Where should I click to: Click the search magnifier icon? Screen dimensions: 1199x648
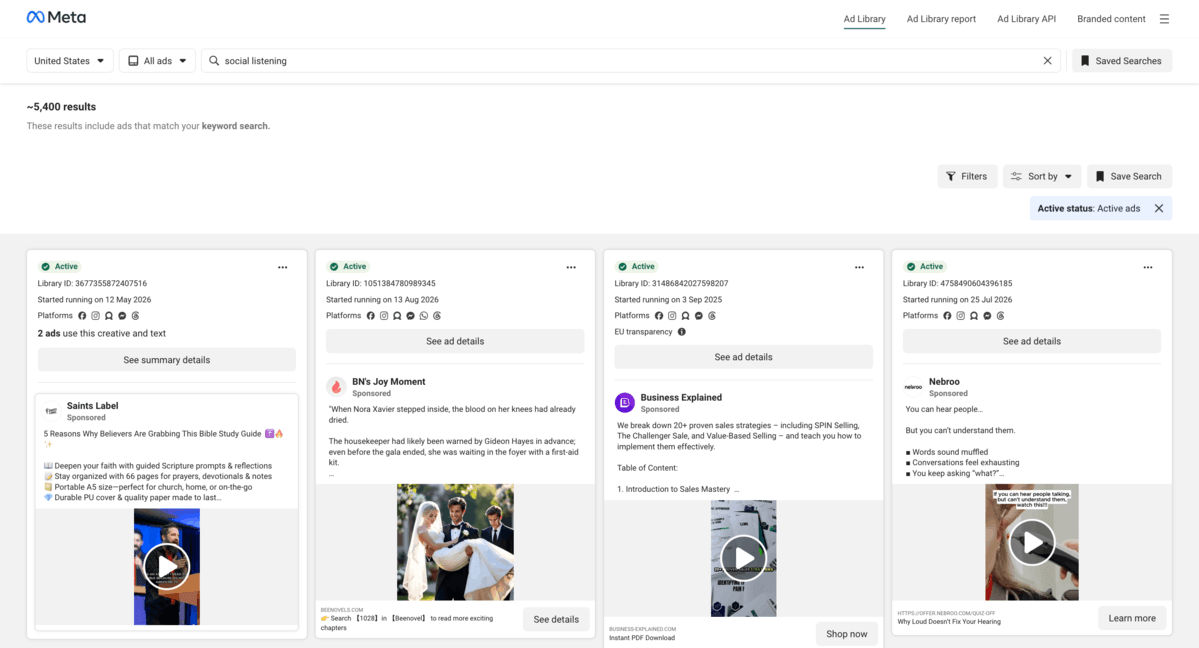[214, 60]
